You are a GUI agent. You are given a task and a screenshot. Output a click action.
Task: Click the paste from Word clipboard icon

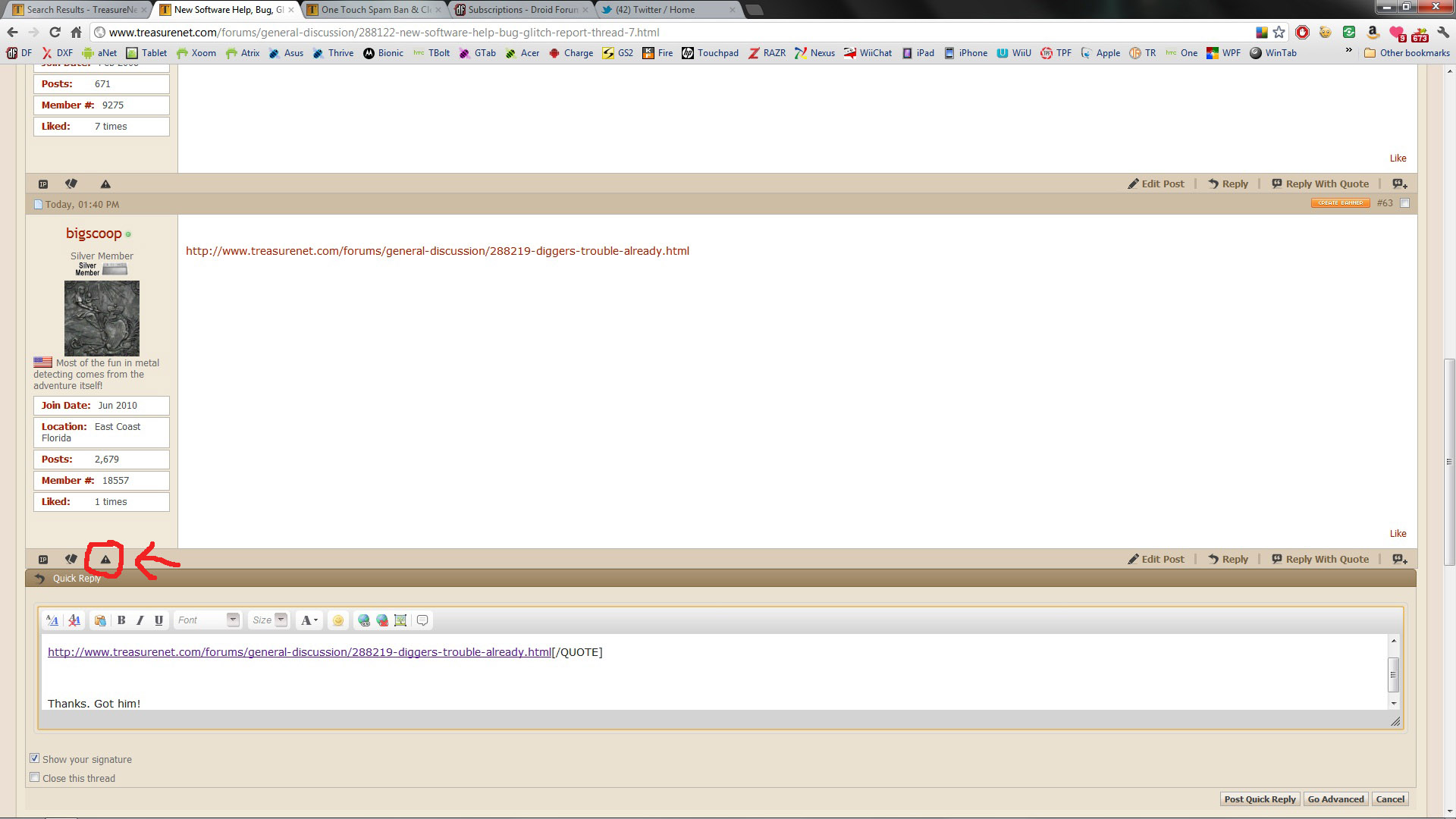point(100,620)
